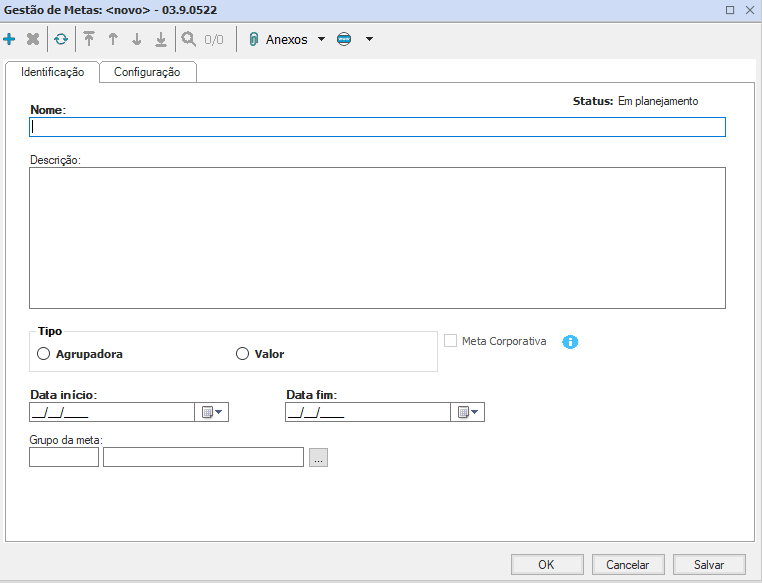Expand the Anexos dropdown arrow
This screenshot has height=583, width=762.
click(321, 40)
